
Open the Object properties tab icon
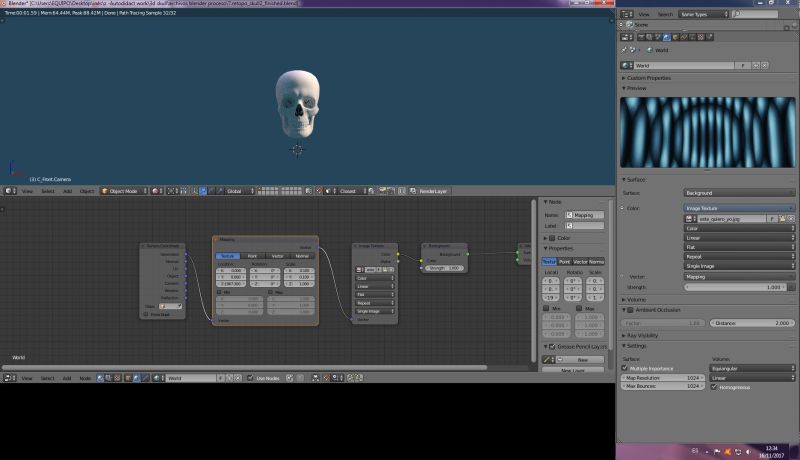point(676,37)
